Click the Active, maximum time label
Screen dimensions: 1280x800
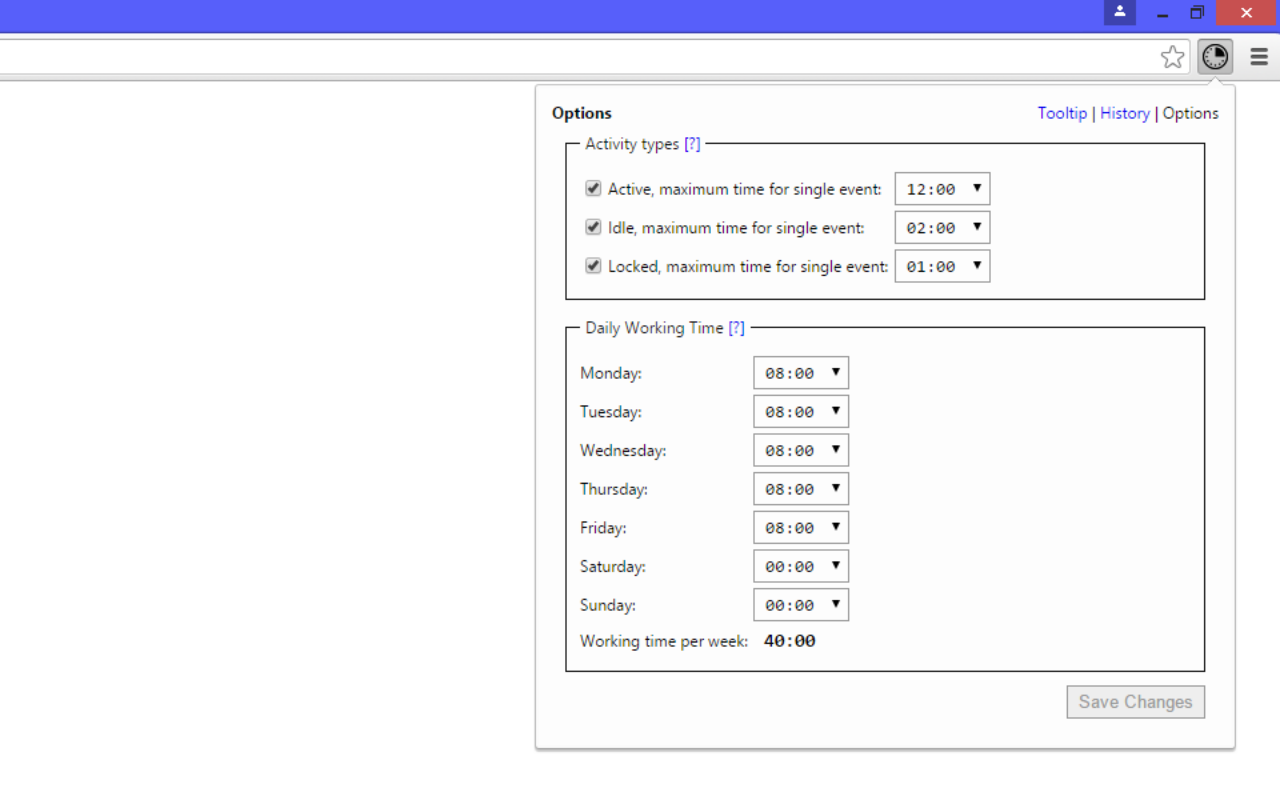point(745,189)
